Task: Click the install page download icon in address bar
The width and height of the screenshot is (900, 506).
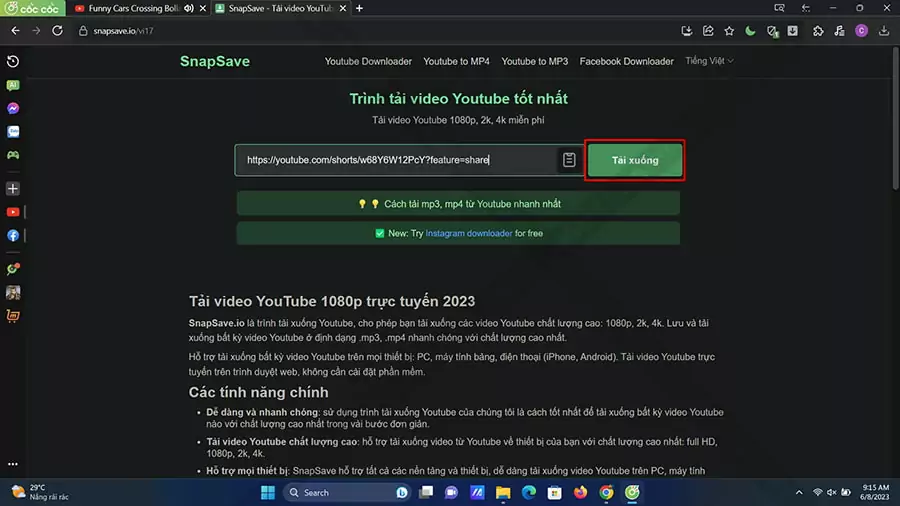Action: click(686, 31)
